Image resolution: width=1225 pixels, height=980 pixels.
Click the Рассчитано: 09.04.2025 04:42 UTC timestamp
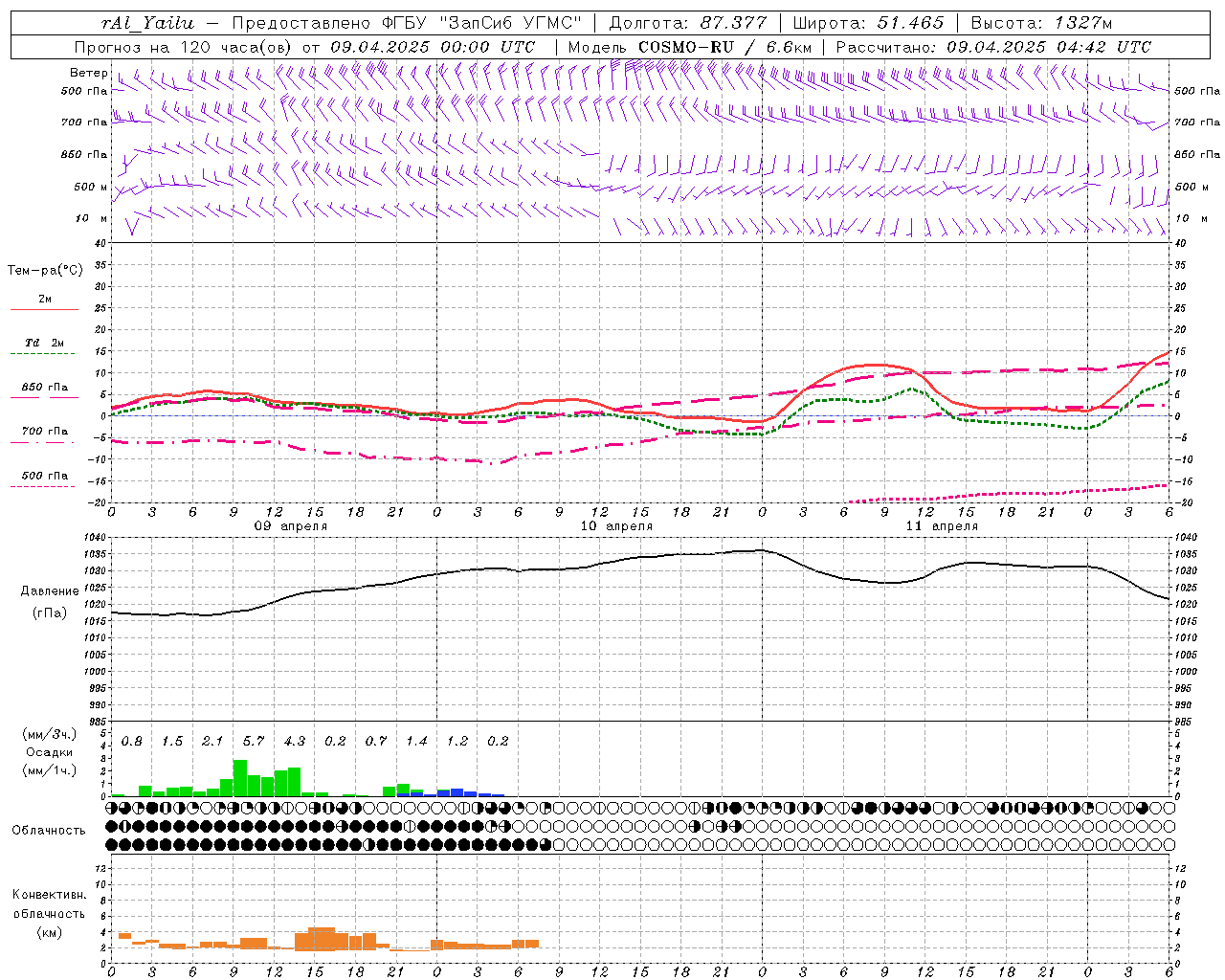[x=993, y=47]
